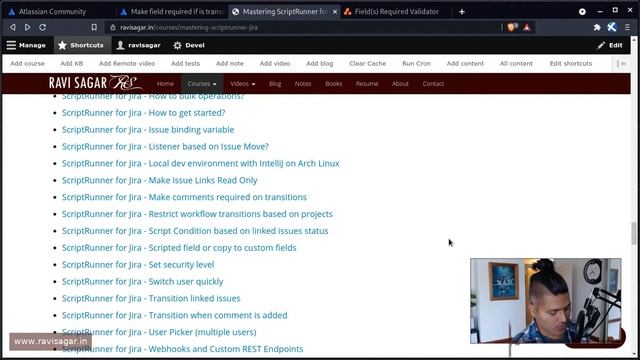Open the Switch user quickly link

(x=142, y=282)
